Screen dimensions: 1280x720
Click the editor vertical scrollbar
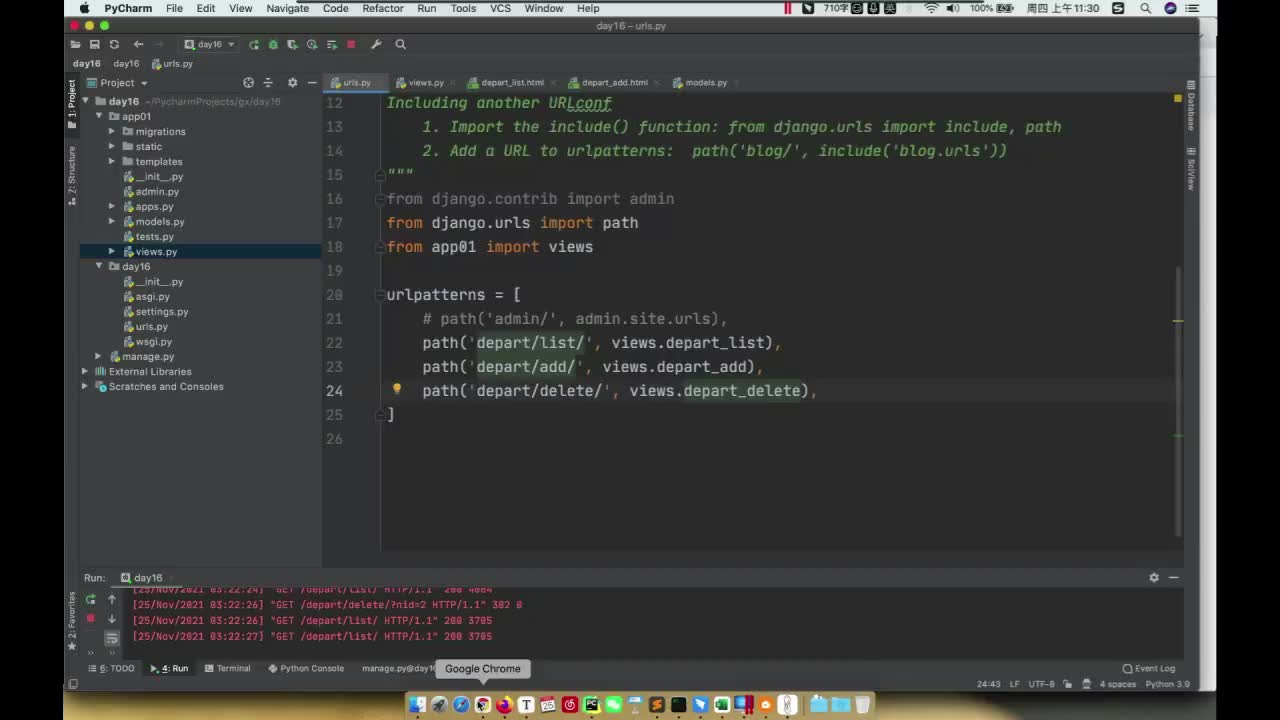pyautogui.click(x=1180, y=400)
